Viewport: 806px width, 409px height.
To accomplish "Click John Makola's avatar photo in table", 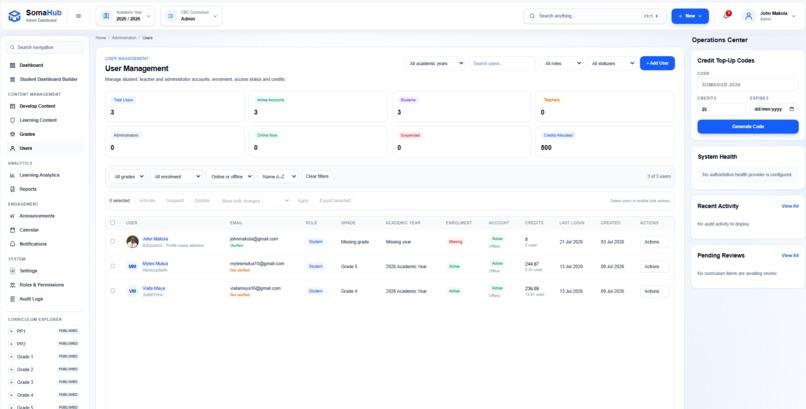I will (x=133, y=241).
